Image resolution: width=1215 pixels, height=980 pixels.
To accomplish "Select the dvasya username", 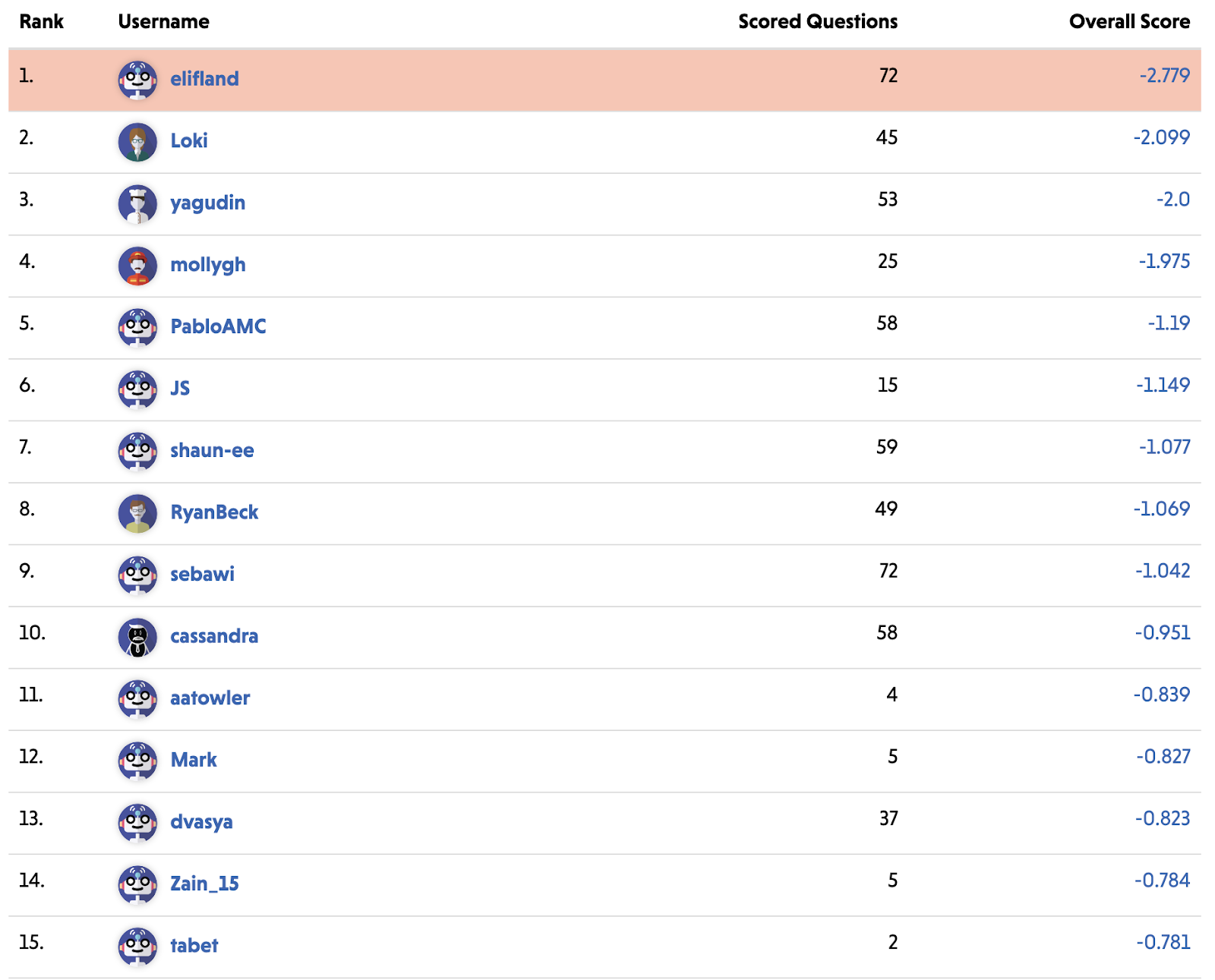I will click(201, 821).
